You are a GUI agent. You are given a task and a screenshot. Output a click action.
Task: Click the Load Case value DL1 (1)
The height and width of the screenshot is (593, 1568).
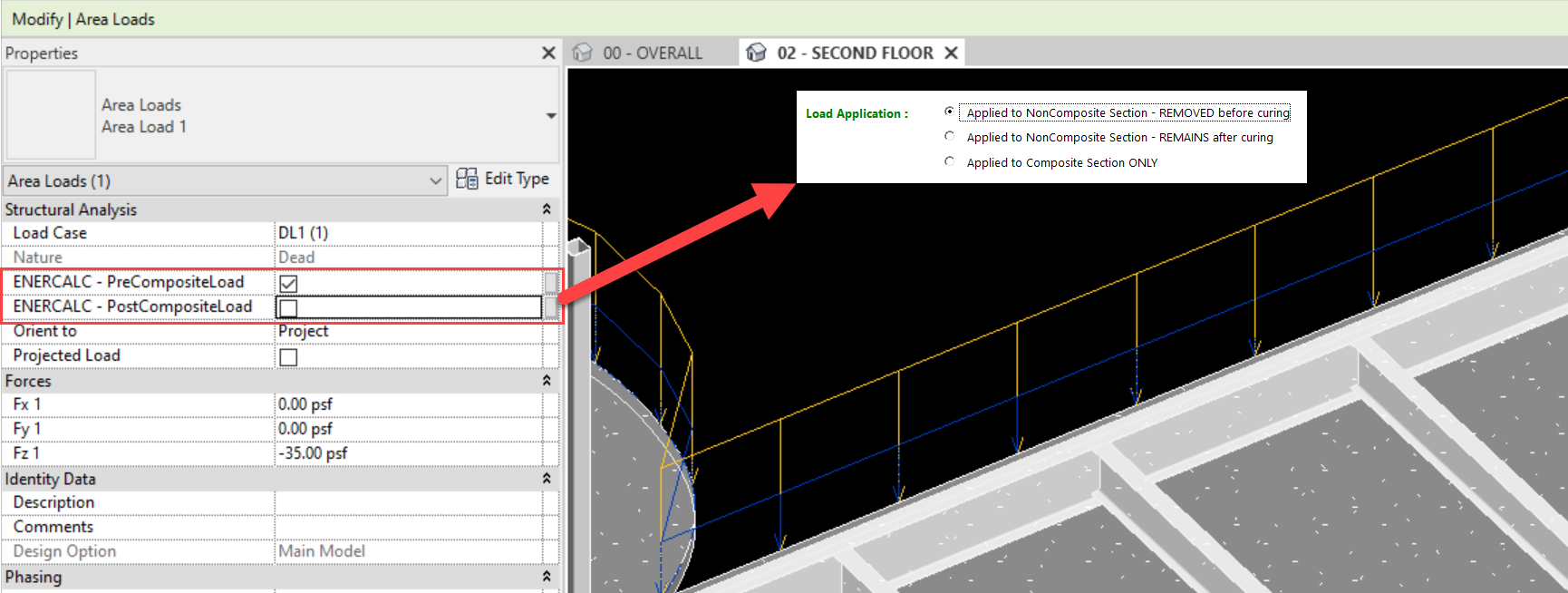[408, 233]
